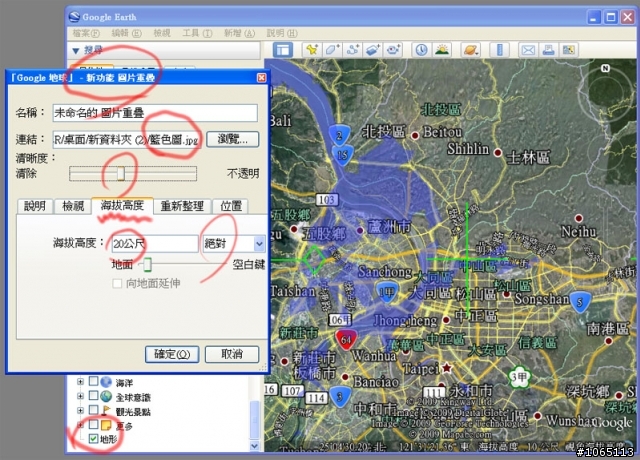
Task: Collapse the 搜尋 search panel triangle
Action: click(x=76, y=51)
